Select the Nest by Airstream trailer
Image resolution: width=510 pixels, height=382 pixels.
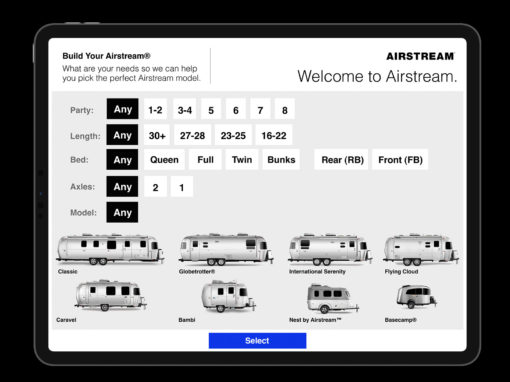pyautogui.click(x=332, y=298)
